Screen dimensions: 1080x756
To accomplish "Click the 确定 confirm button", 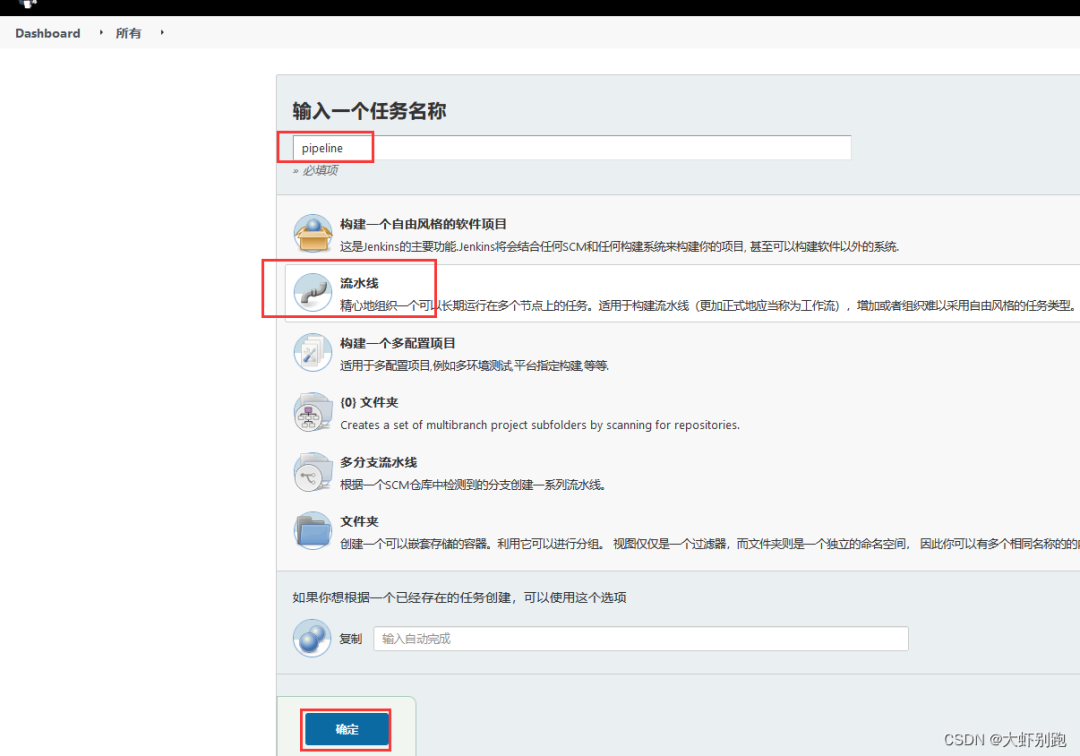I will click(x=346, y=729).
